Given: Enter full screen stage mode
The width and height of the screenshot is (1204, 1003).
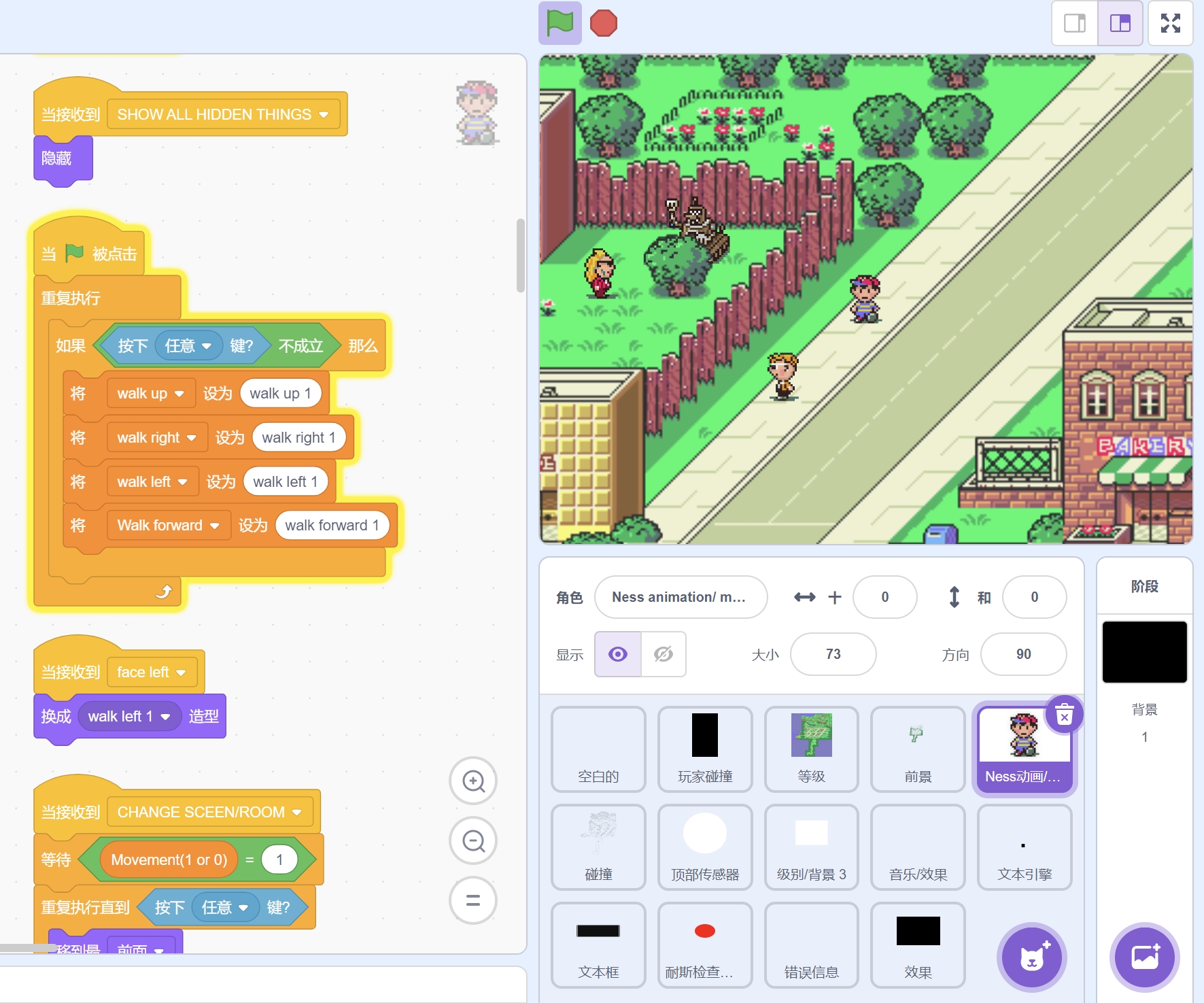Looking at the screenshot, I should tap(1170, 23).
